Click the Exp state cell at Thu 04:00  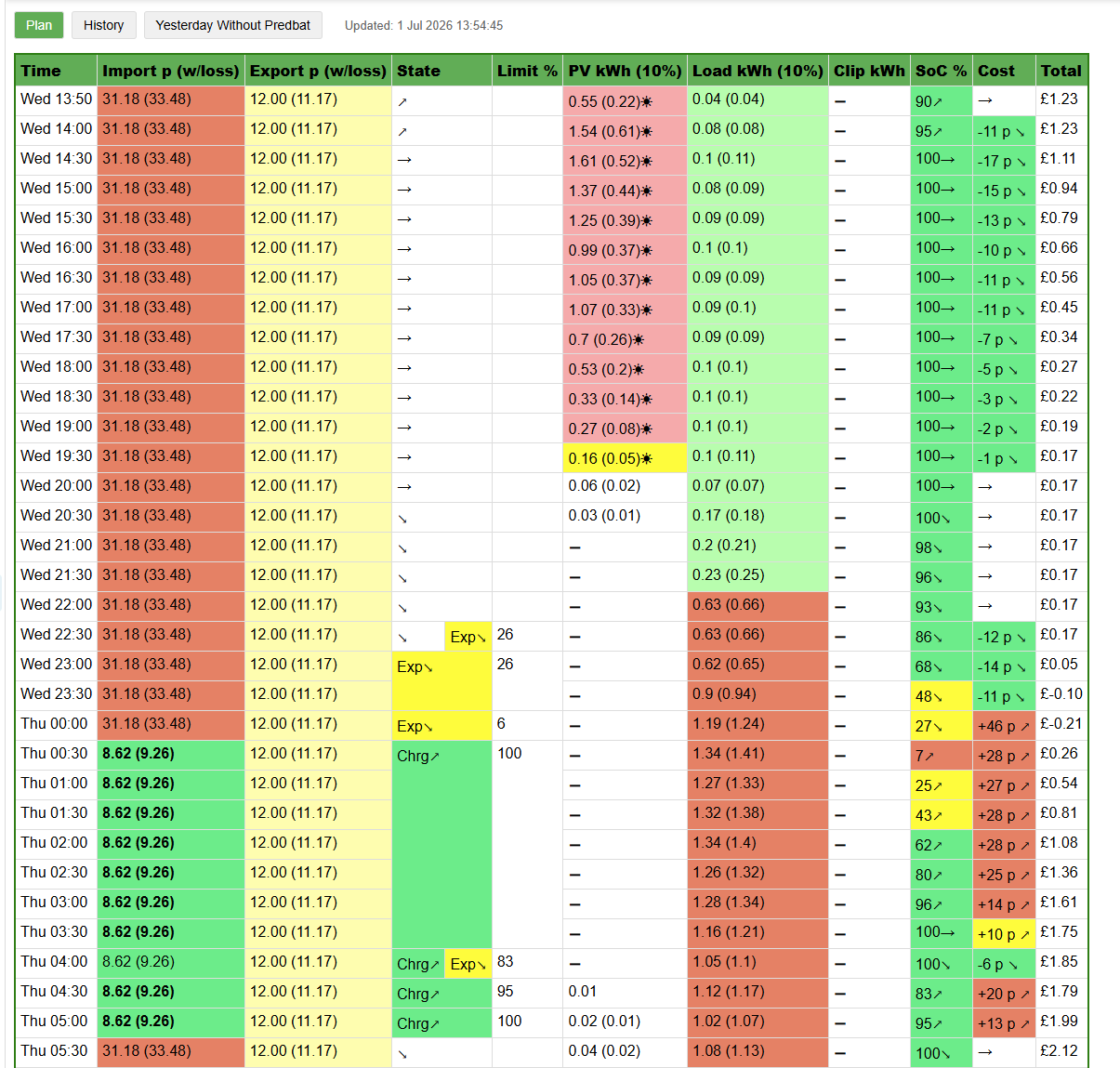[x=468, y=964]
